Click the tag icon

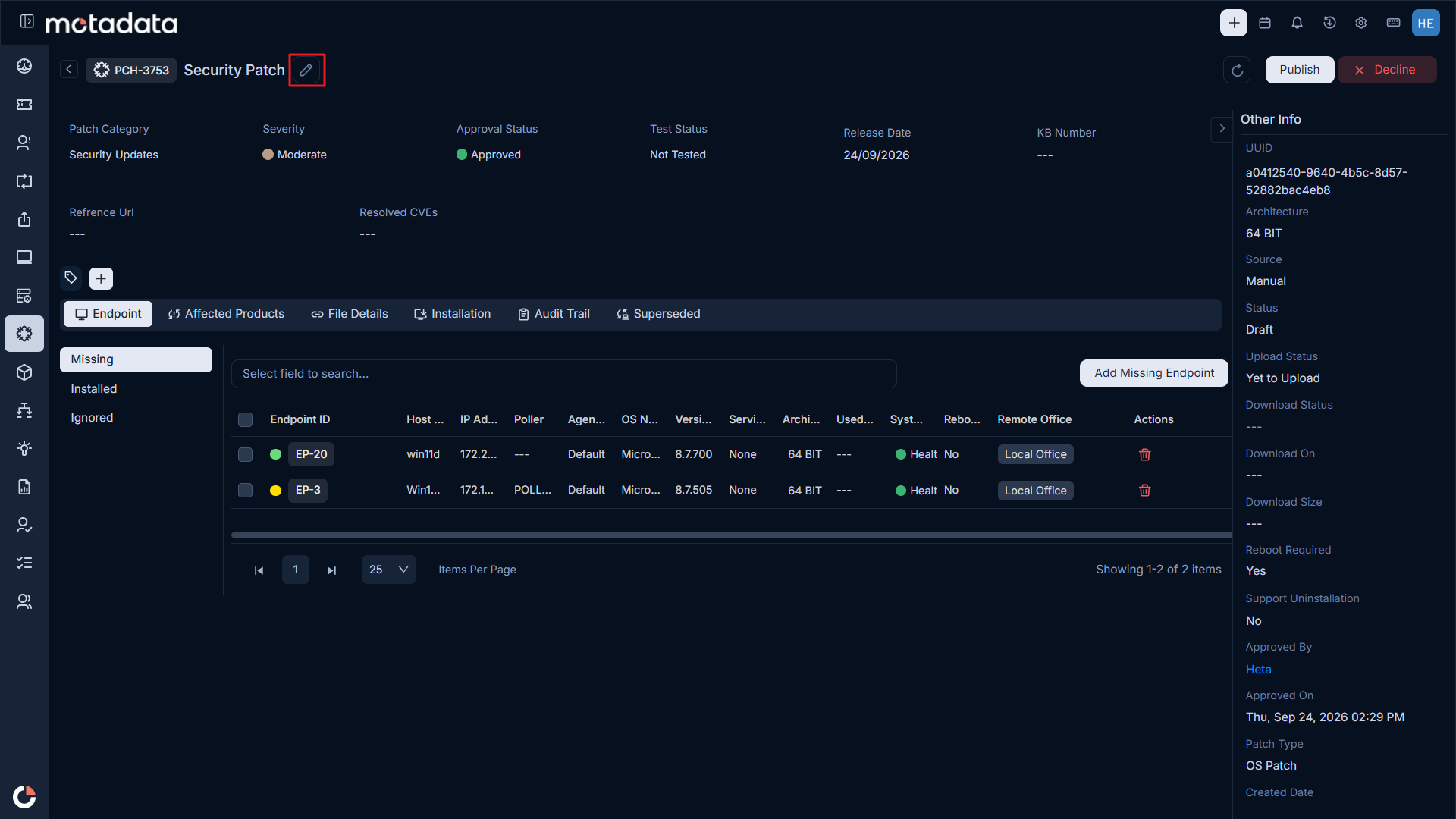coord(71,278)
